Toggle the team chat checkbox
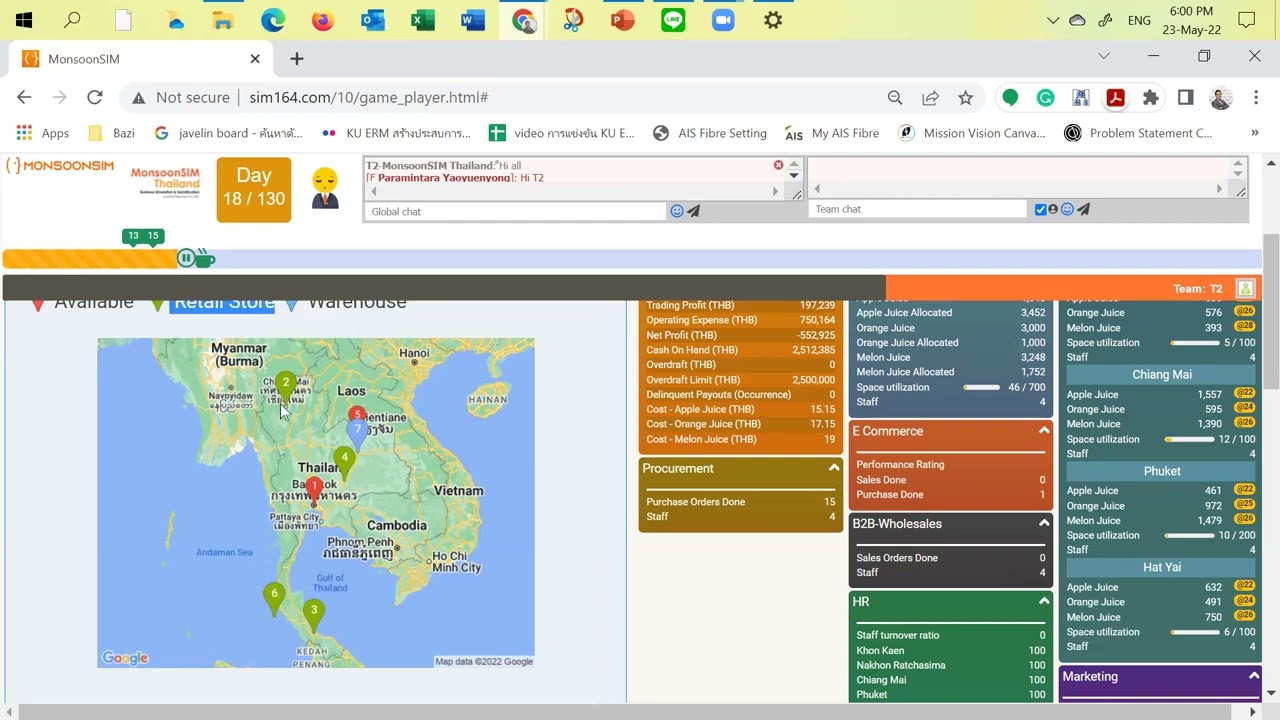1280x720 pixels. (x=1041, y=209)
